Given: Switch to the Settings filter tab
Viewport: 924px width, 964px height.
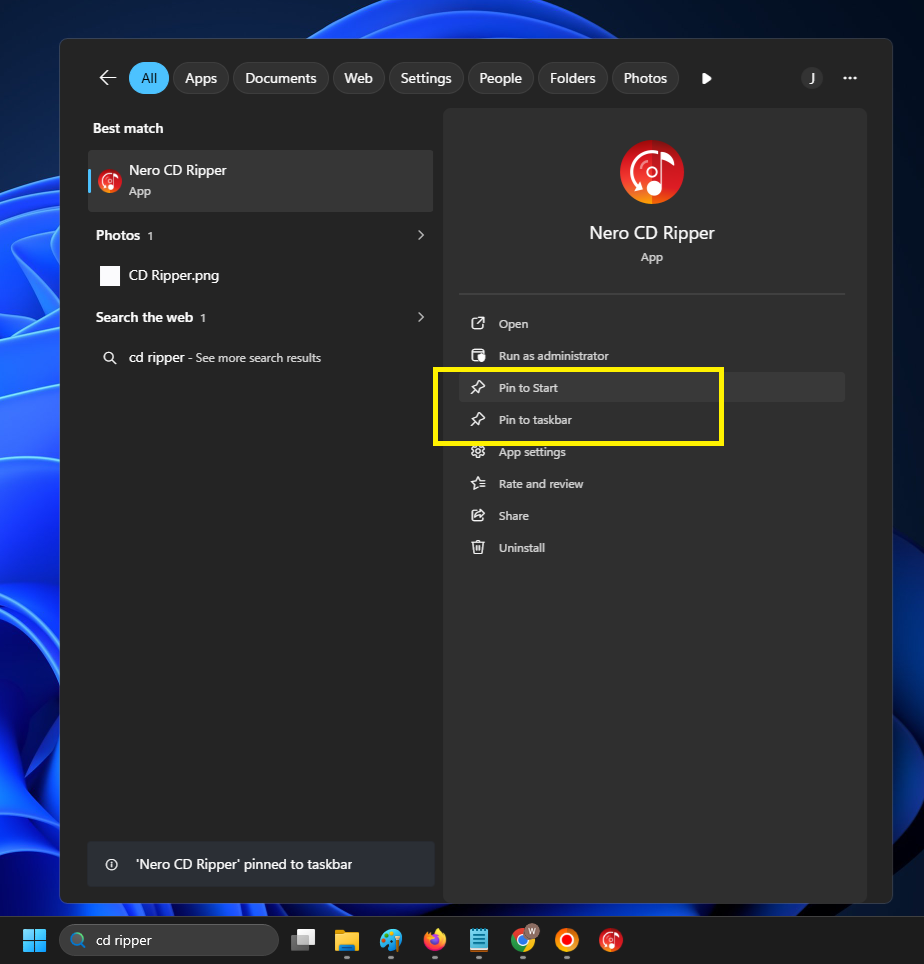Looking at the screenshot, I should (x=426, y=78).
